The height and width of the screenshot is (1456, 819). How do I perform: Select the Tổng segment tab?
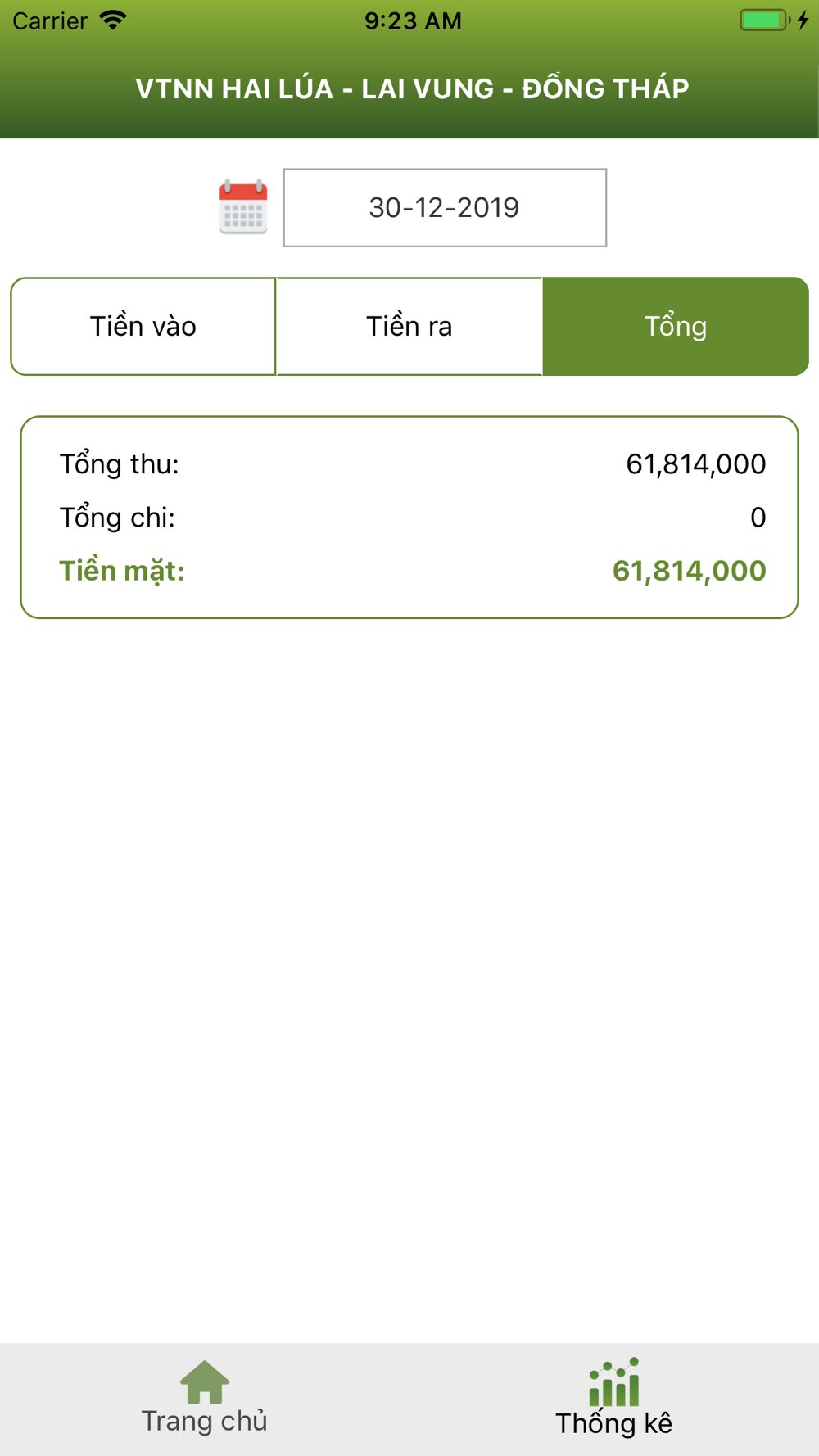pos(676,327)
